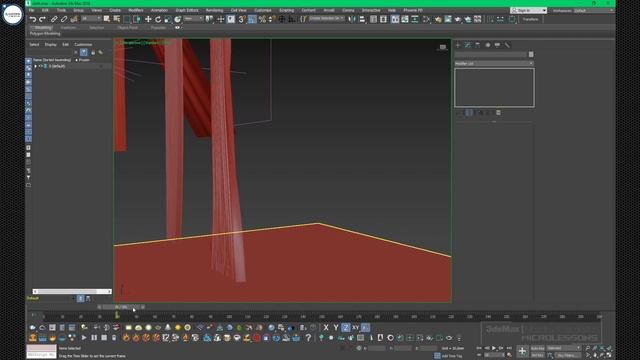Click the object color swatch beside name field
This screenshot has width=640, height=360.
(531, 54)
